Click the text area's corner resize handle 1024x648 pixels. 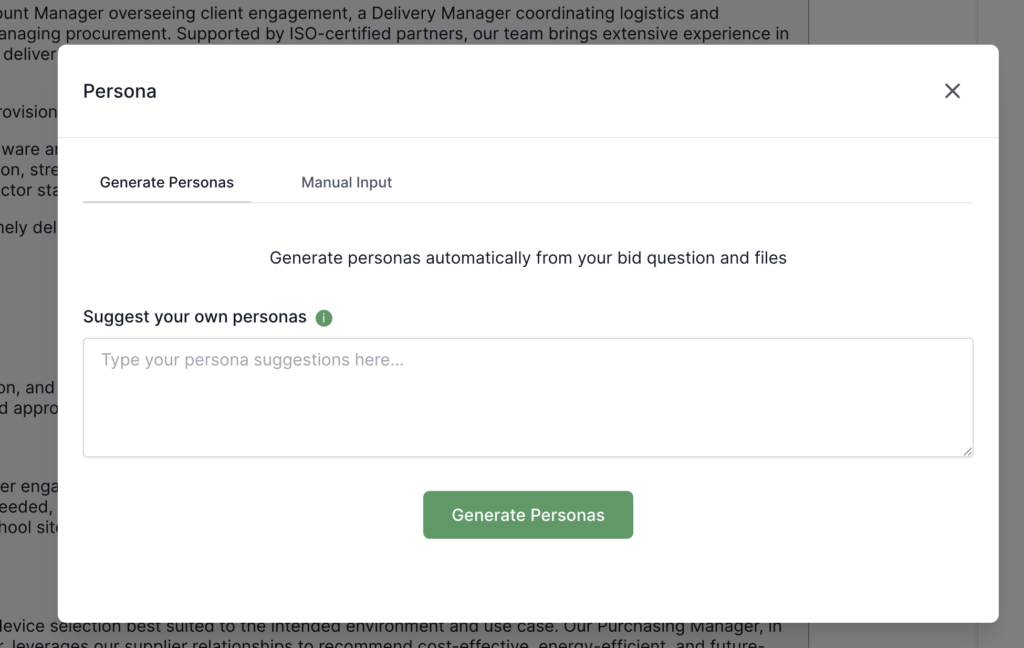967,451
